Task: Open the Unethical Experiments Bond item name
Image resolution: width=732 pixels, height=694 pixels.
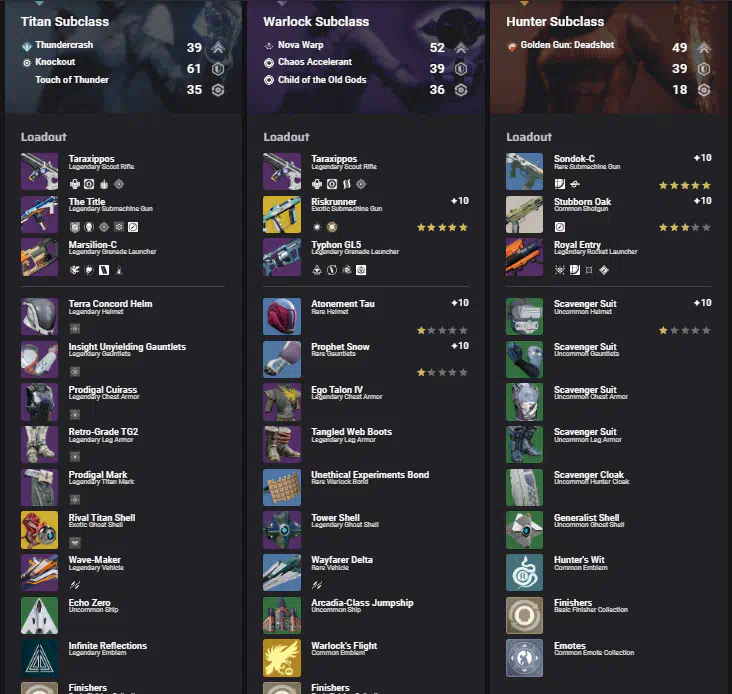Action: (x=370, y=475)
